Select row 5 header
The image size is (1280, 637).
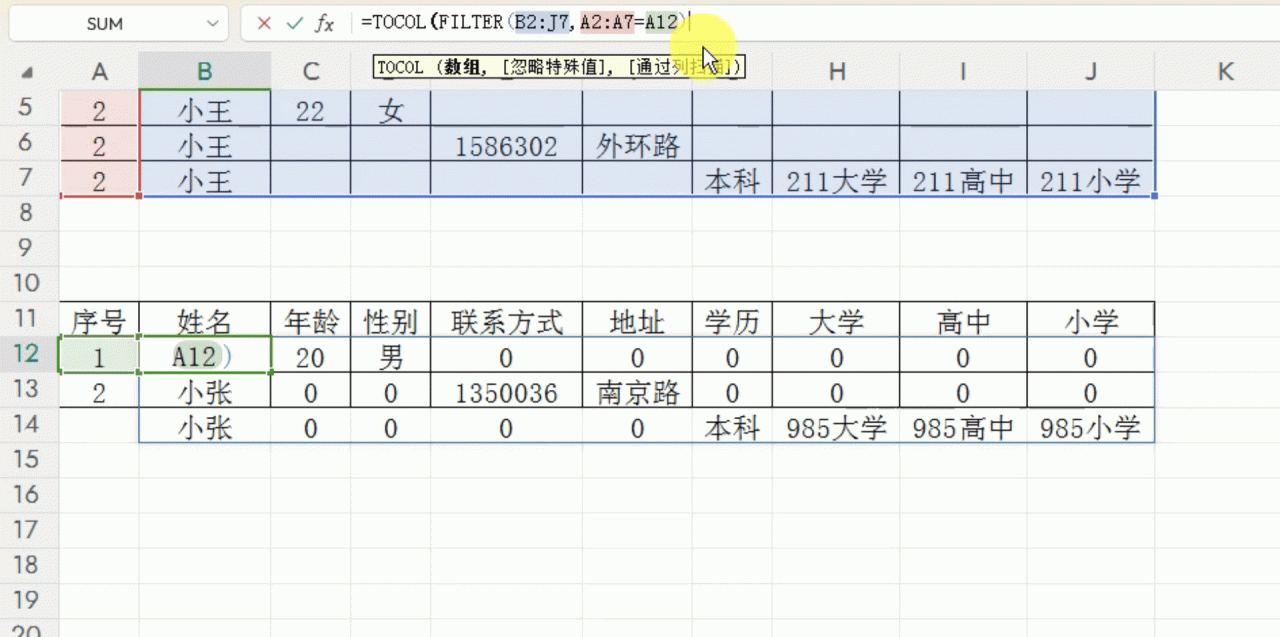(28, 108)
